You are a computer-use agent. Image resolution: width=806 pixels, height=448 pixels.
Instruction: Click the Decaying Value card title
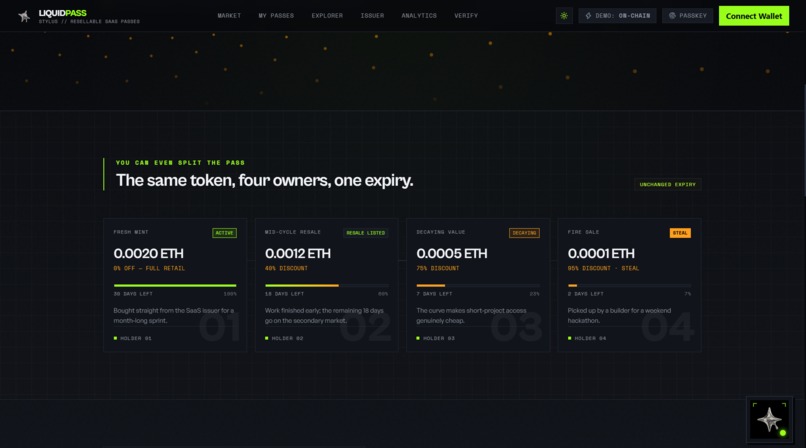pos(441,232)
